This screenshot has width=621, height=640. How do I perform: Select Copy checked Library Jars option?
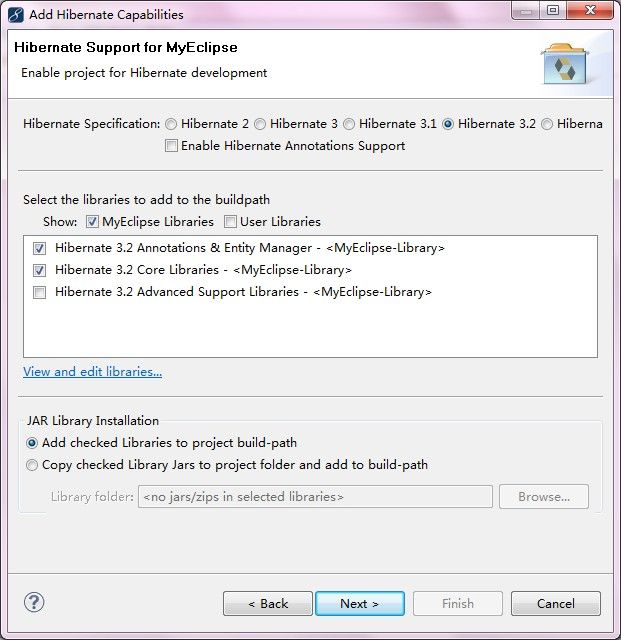coord(32,465)
